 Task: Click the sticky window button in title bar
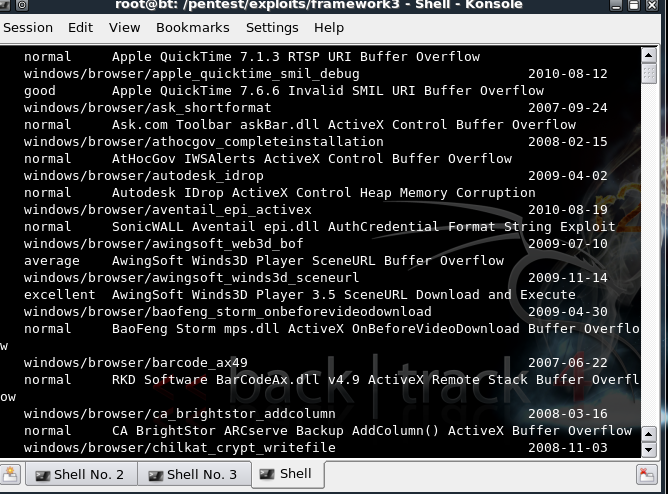point(22,5)
